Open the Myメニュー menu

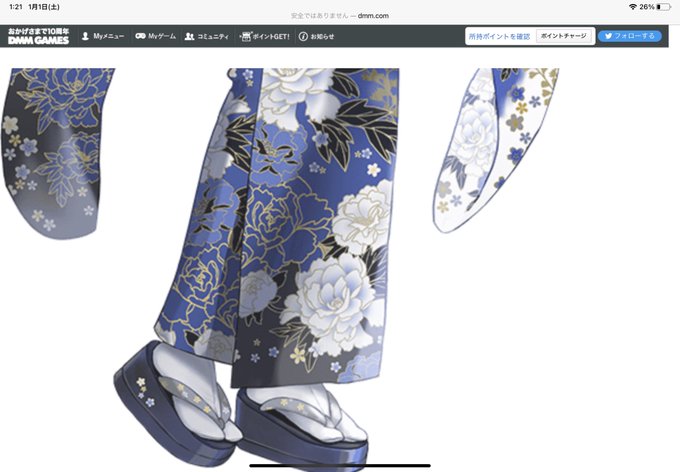pos(103,36)
